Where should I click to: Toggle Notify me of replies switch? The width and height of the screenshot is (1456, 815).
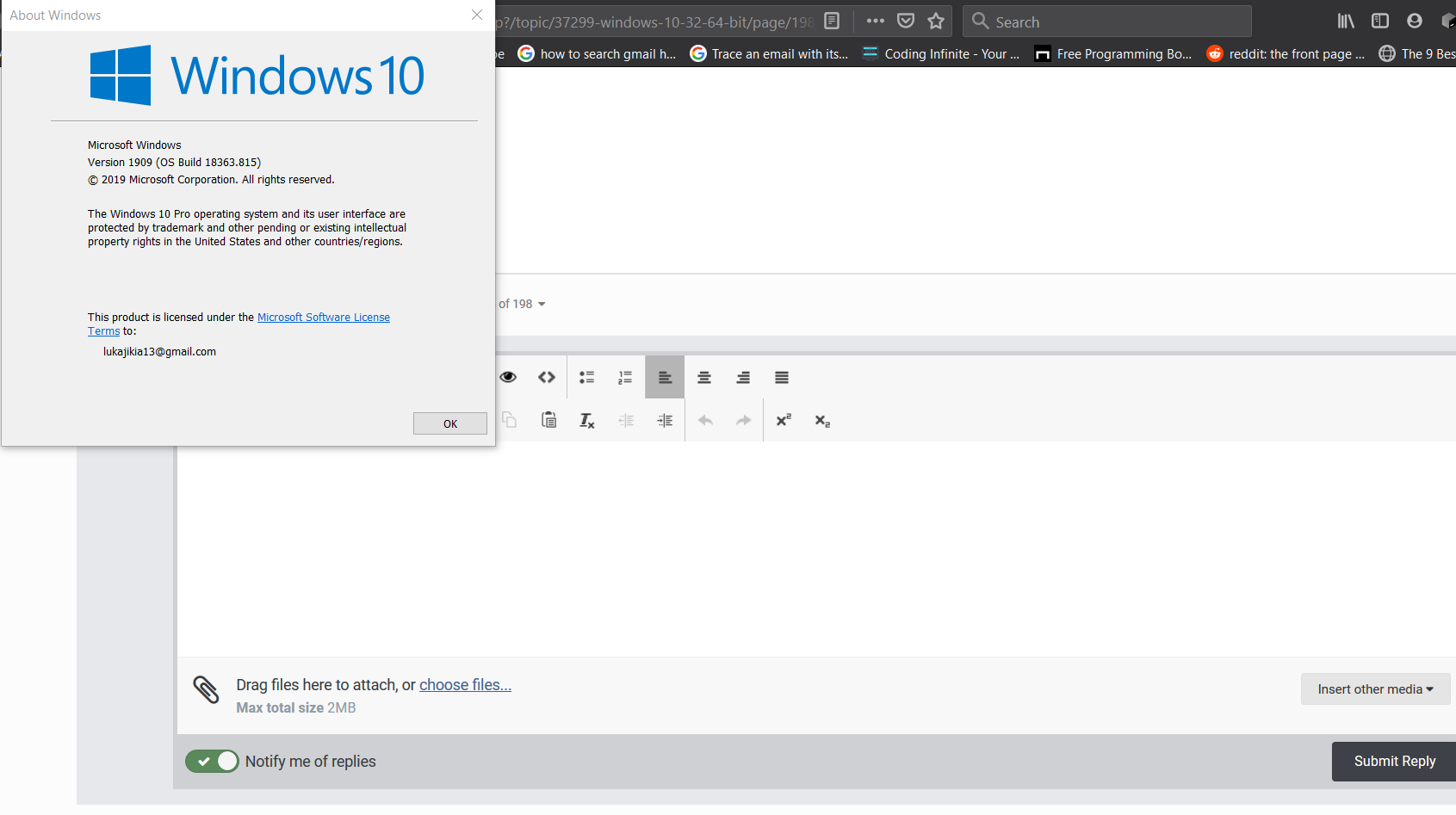212,761
